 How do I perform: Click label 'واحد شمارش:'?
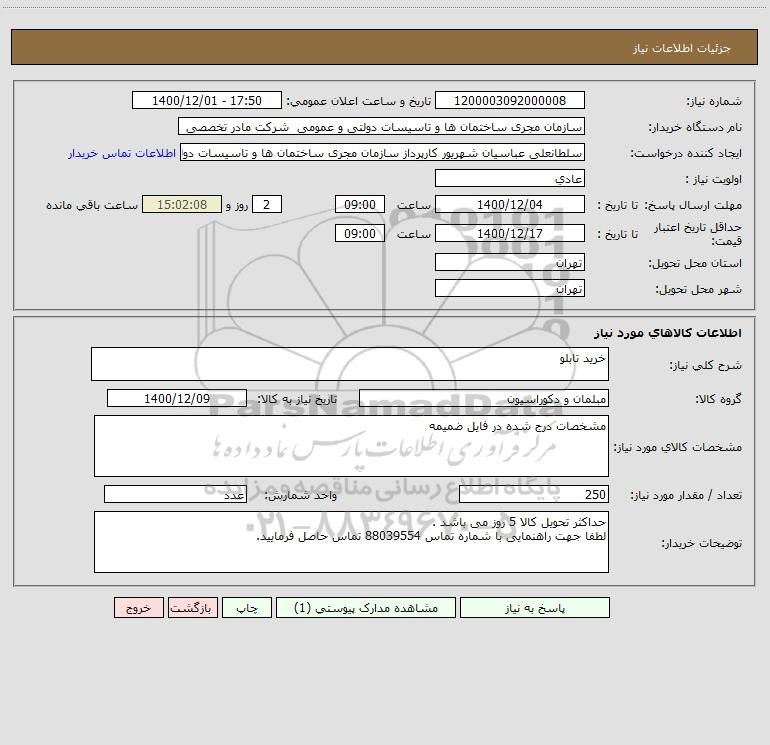click(301, 495)
